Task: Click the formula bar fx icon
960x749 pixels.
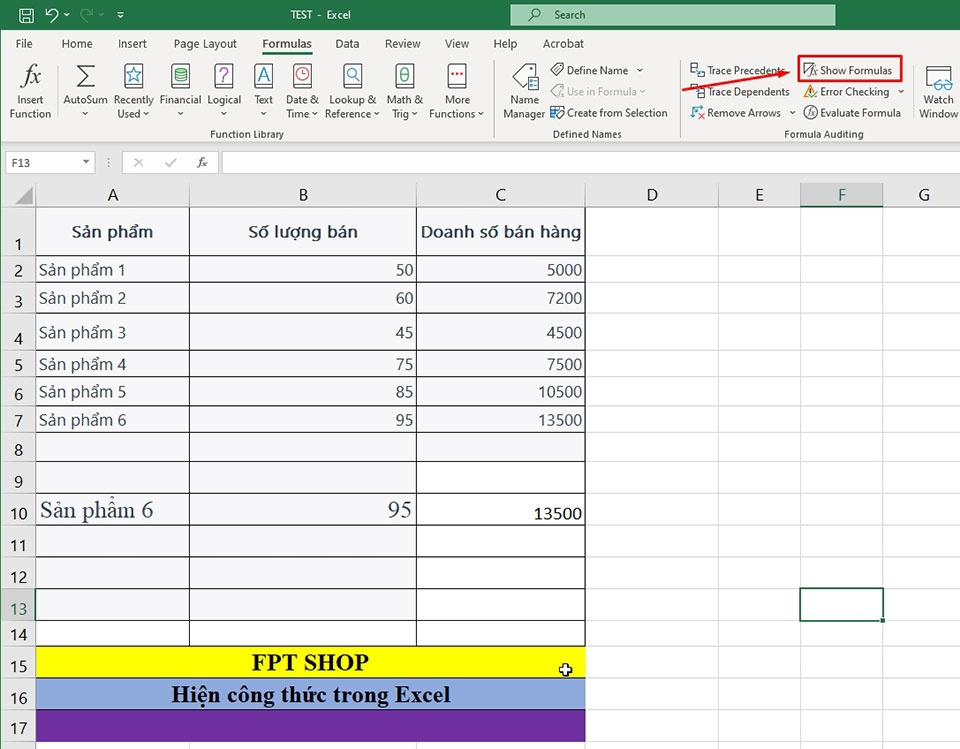Action: [202, 162]
